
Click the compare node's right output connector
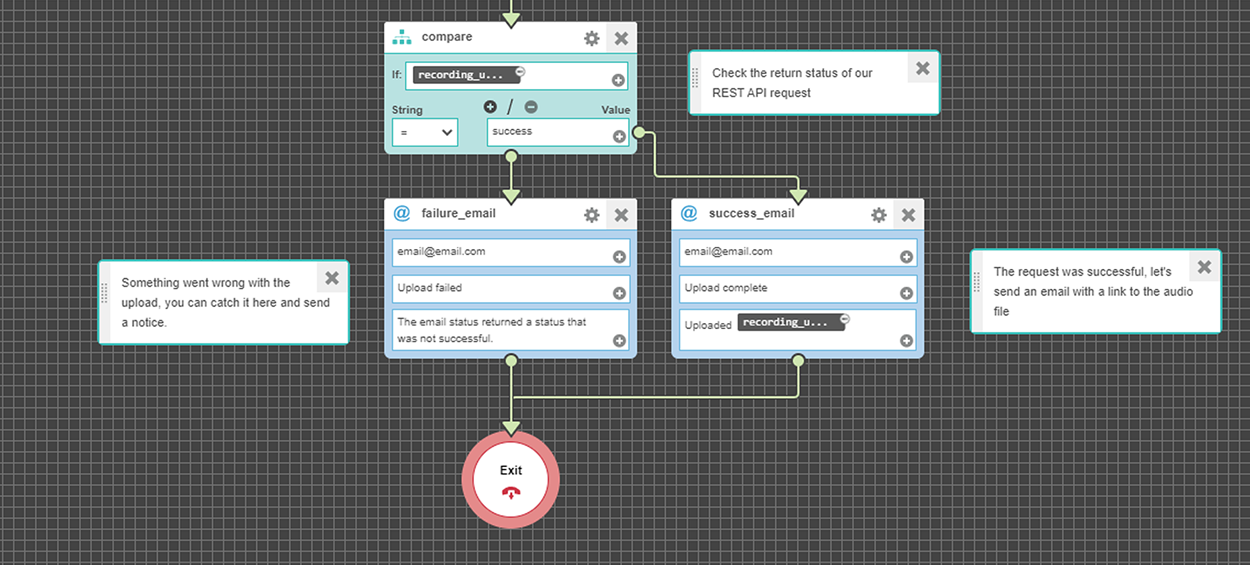pos(639,132)
